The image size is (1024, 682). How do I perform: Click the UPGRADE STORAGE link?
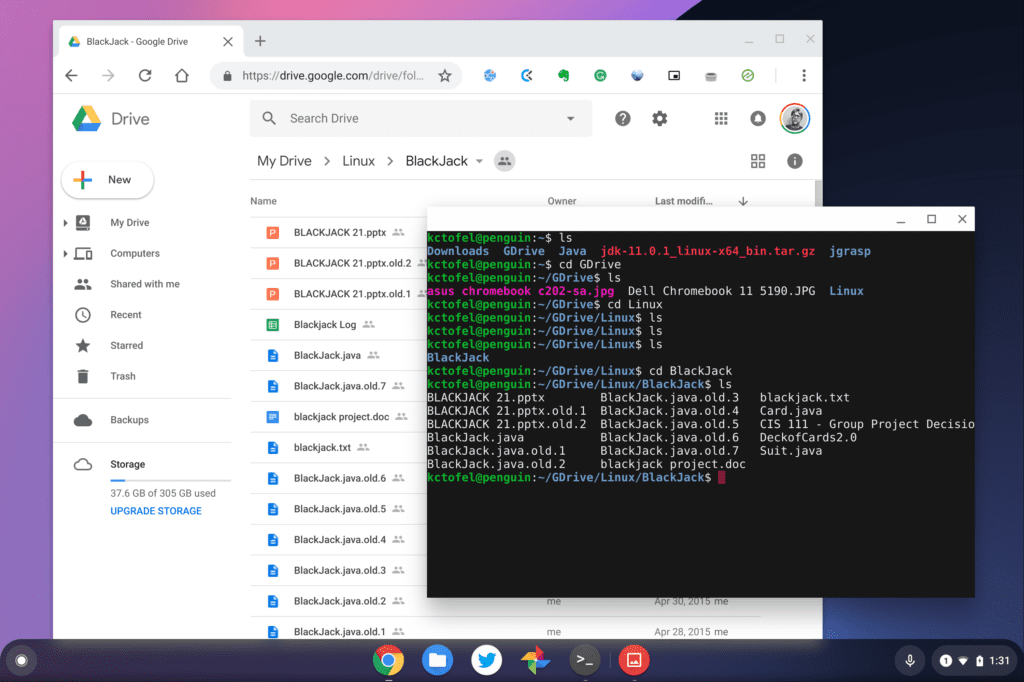tap(156, 511)
